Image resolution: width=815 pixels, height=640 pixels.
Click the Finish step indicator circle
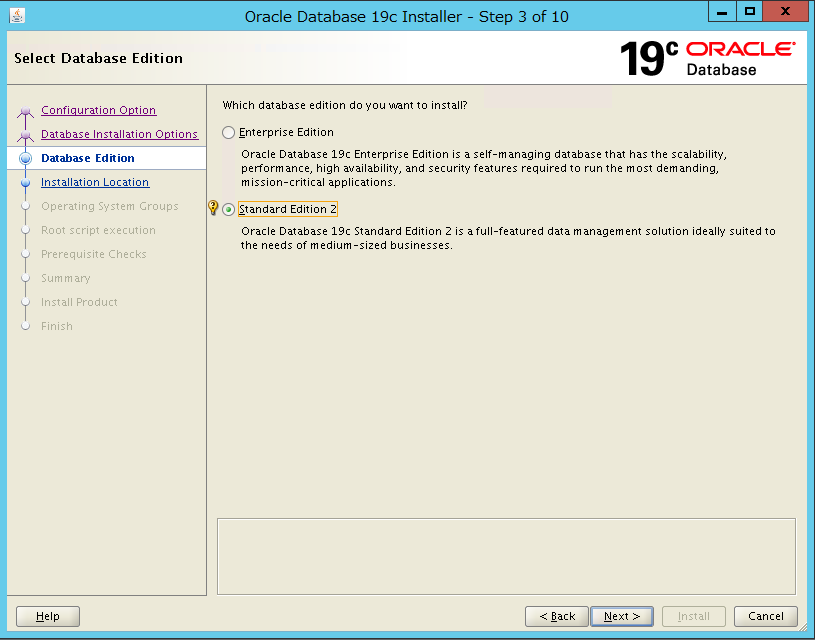coord(24,326)
